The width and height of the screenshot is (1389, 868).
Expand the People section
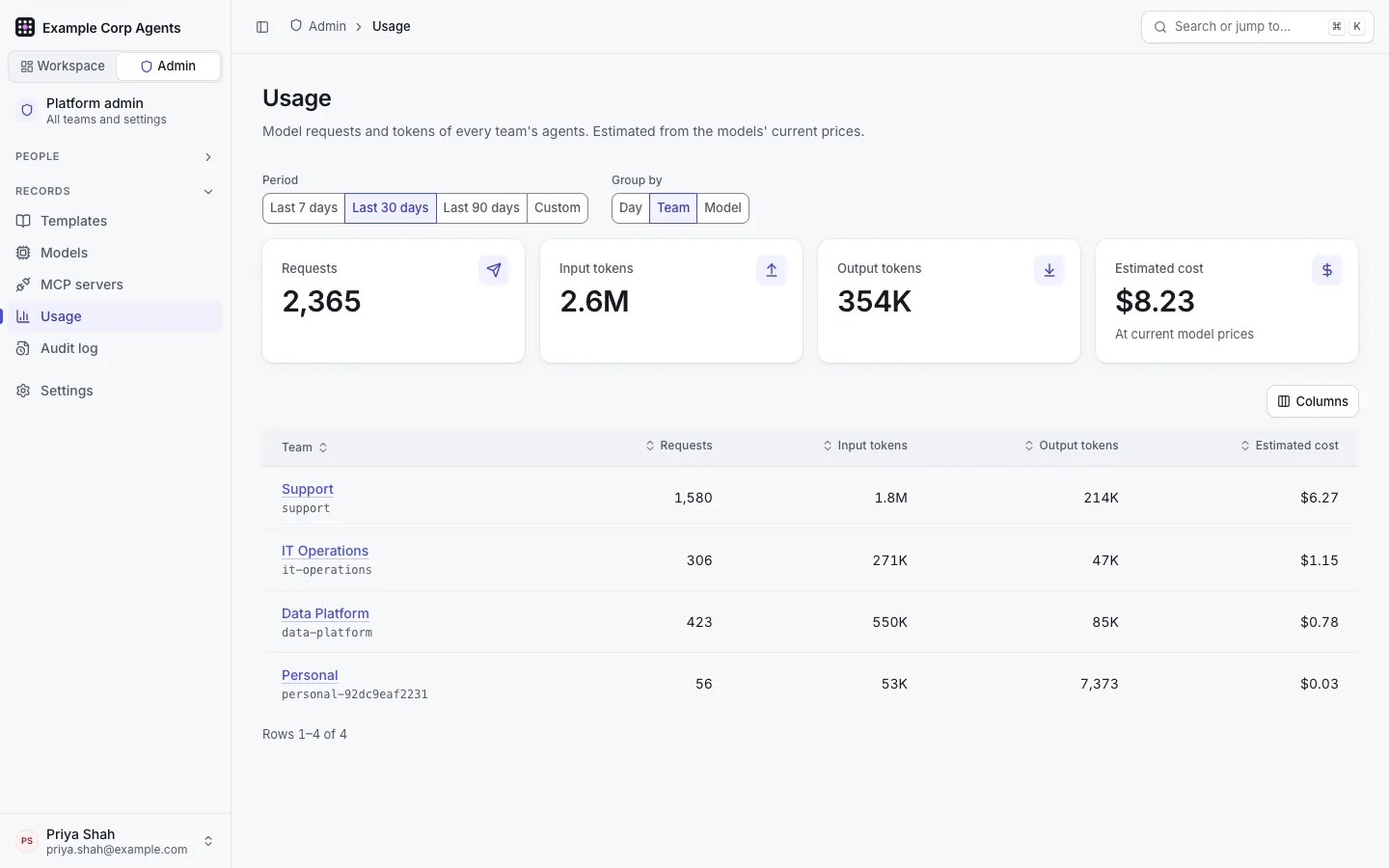pyautogui.click(x=116, y=156)
